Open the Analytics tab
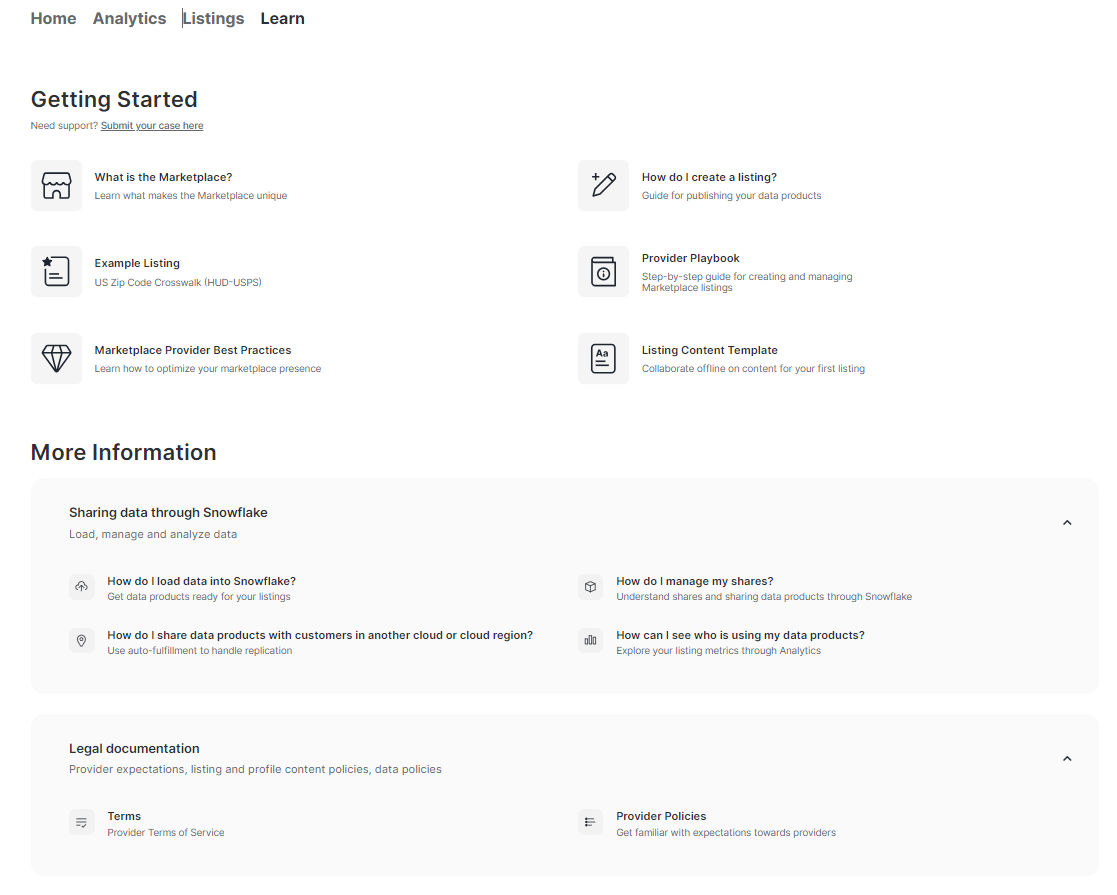The width and height of the screenshot is (1117, 895). [129, 18]
